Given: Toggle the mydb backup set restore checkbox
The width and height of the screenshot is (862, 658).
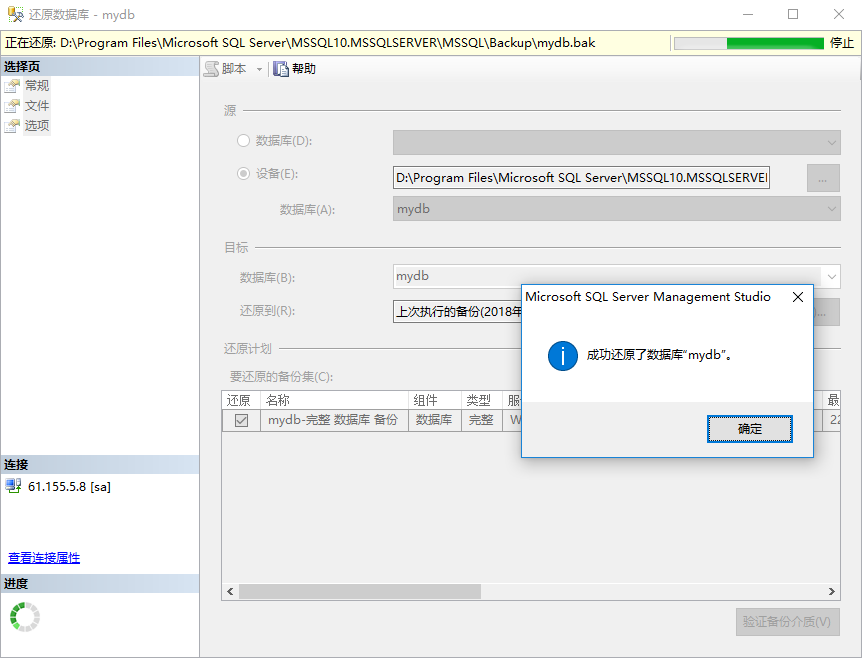Looking at the screenshot, I should tap(241, 420).
